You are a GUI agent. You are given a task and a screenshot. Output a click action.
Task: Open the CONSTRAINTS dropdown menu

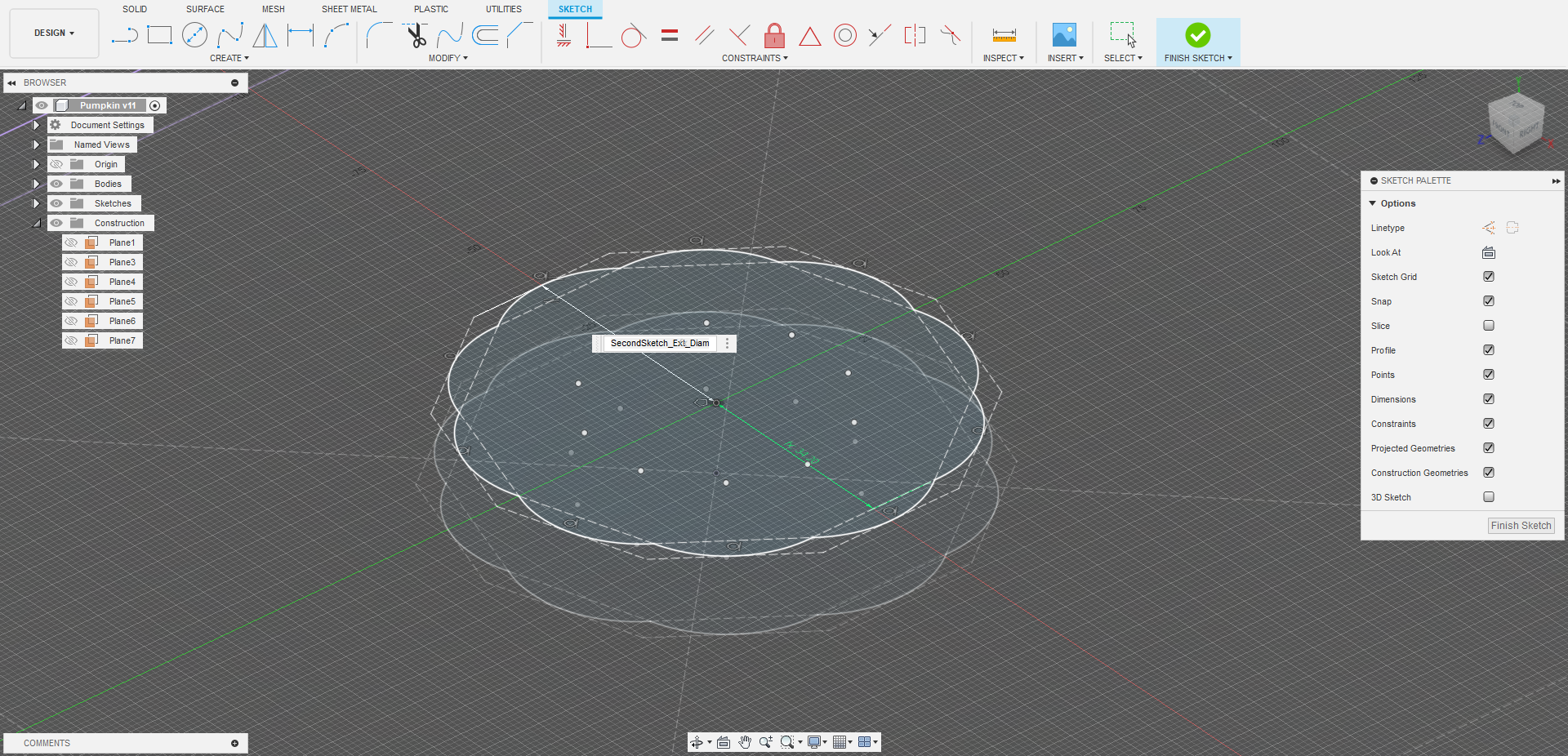755,58
